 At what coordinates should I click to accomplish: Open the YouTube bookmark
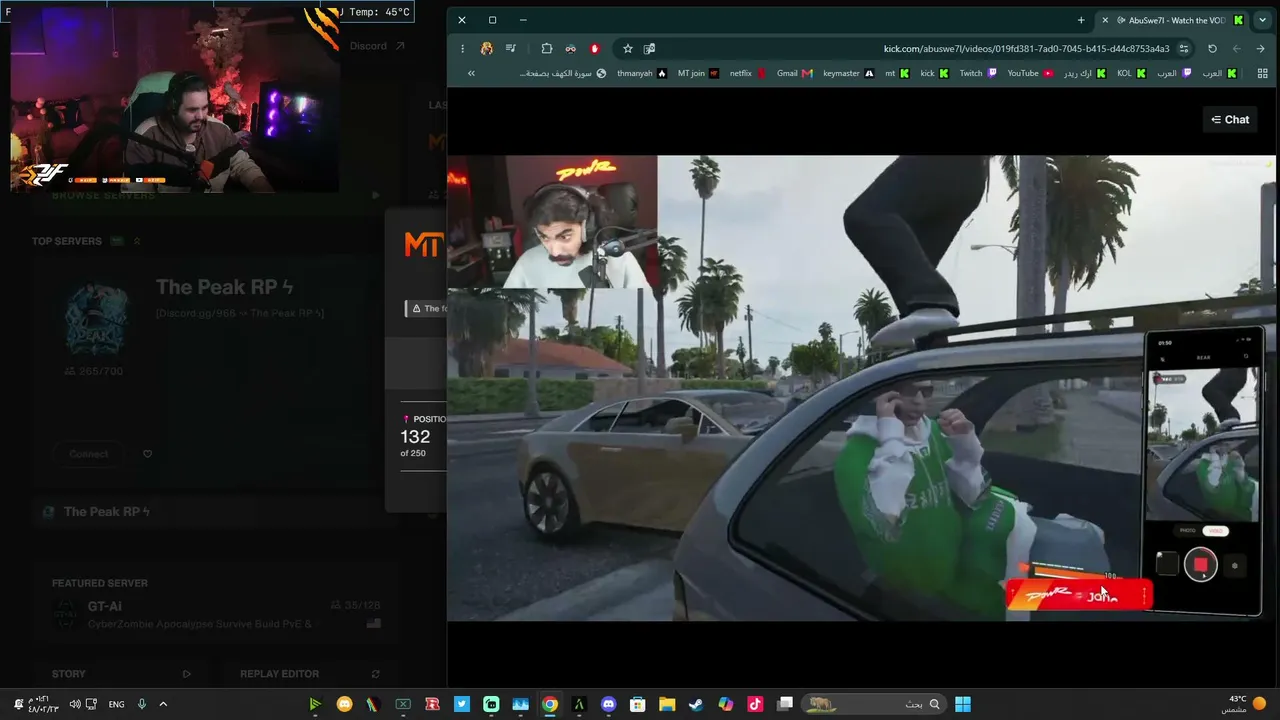click(1030, 73)
